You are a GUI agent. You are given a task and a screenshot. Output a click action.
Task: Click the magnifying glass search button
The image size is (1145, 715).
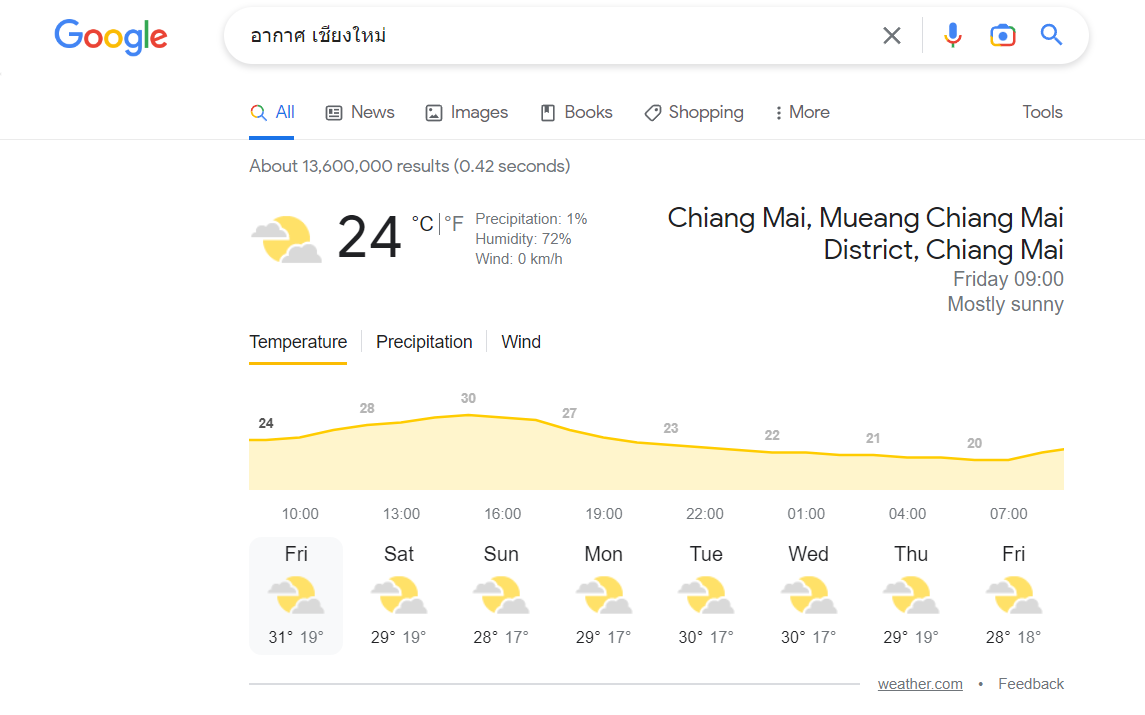pos(1051,36)
